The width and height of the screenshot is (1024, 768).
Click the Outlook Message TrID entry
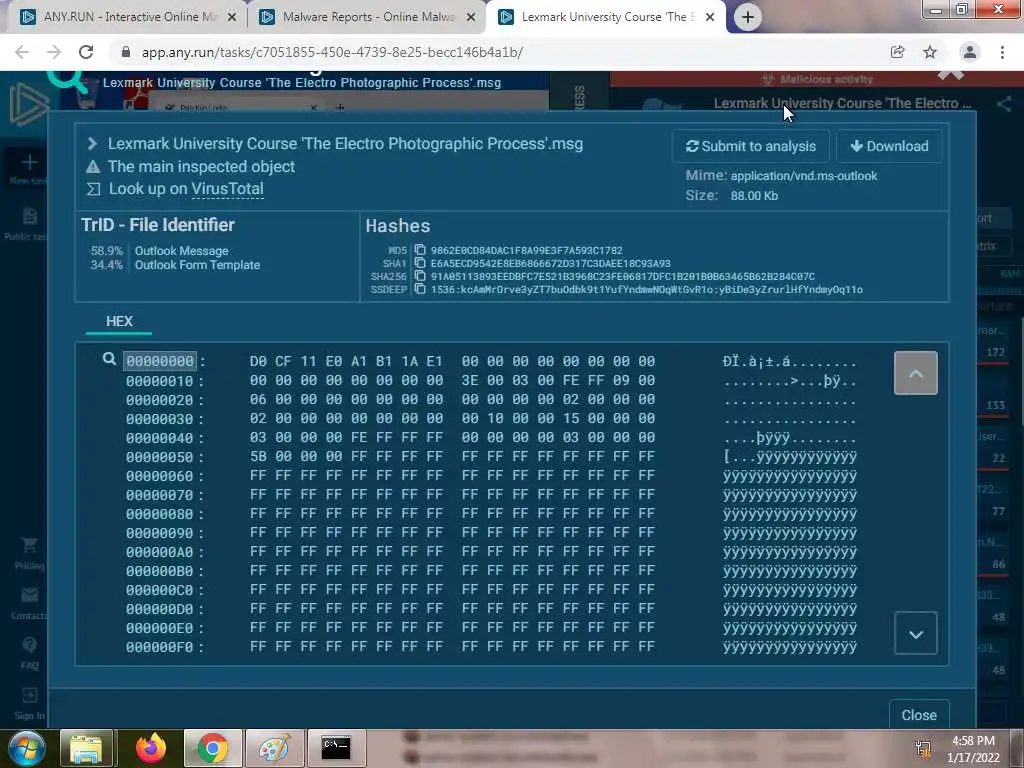pyautogui.click(x=182, y=251)
